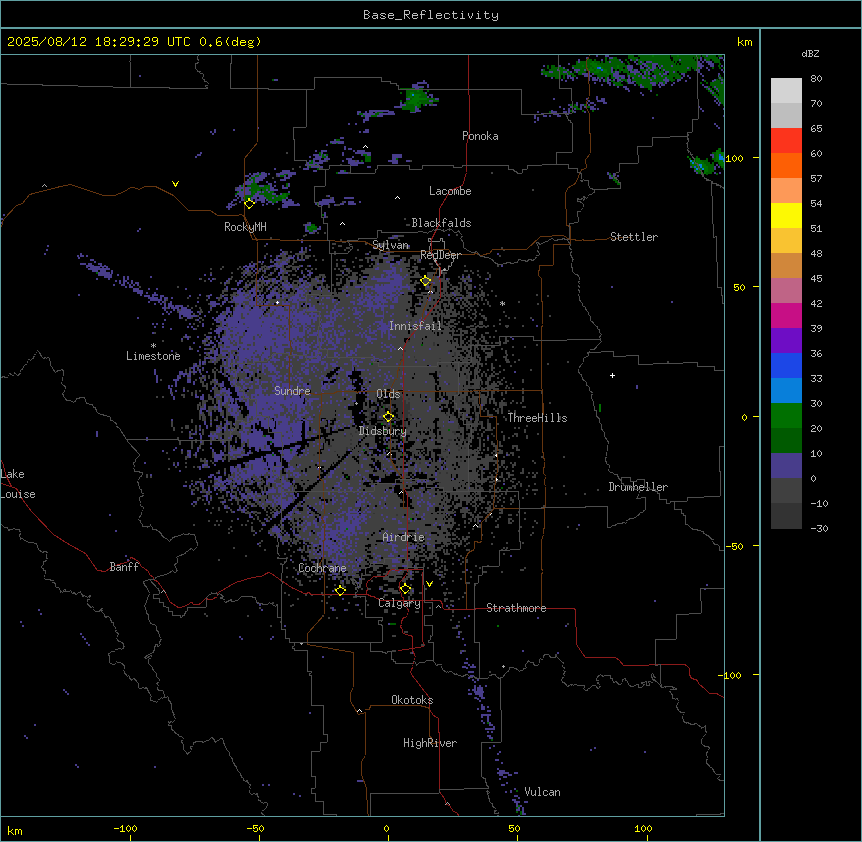Click the Olds town label
Screen dimensions: 862x842
(388, 394)
